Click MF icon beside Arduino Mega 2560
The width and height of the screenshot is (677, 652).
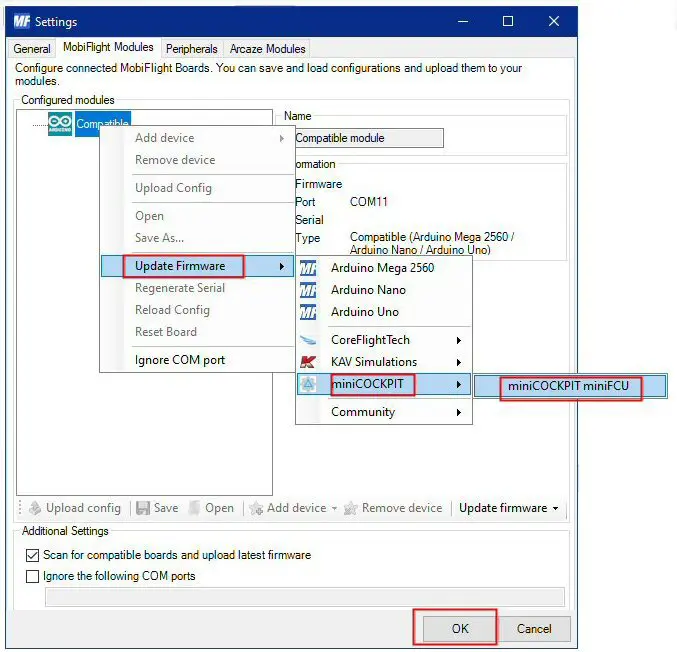308,268
